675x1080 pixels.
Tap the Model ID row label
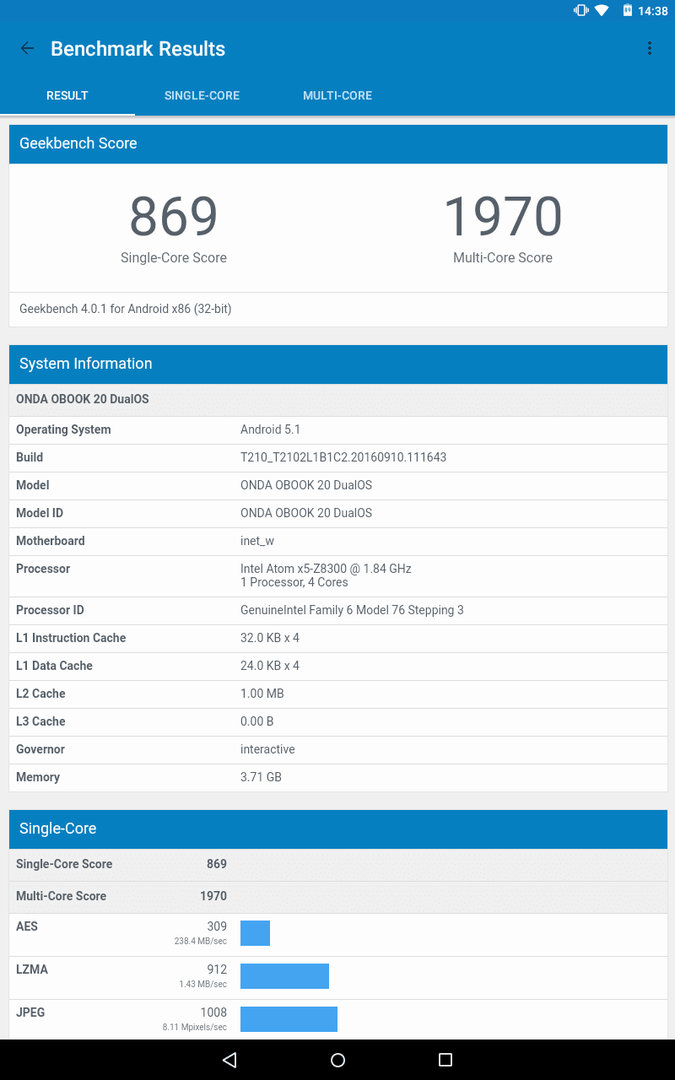pyautogui.click(x=39, y=513)
